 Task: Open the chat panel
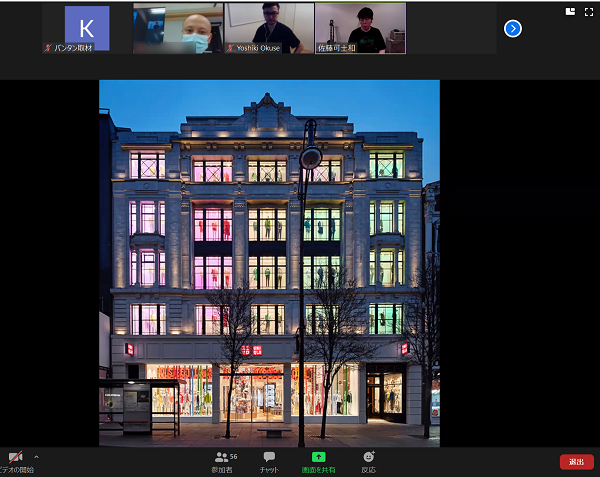click(x=269, y=457)
